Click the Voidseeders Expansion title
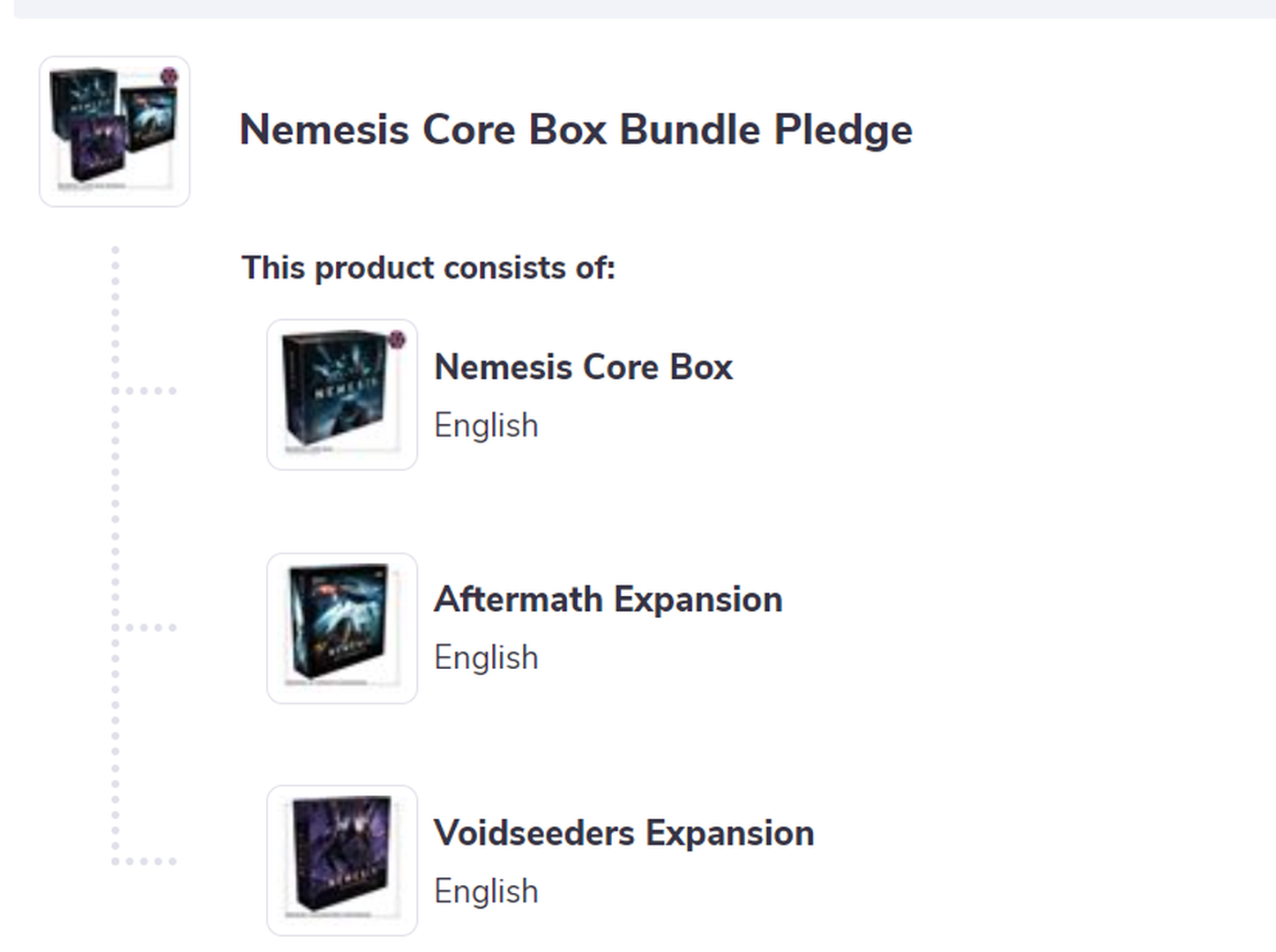The height and width of the screenshot is (952, 1276). (x=624, y=833)
